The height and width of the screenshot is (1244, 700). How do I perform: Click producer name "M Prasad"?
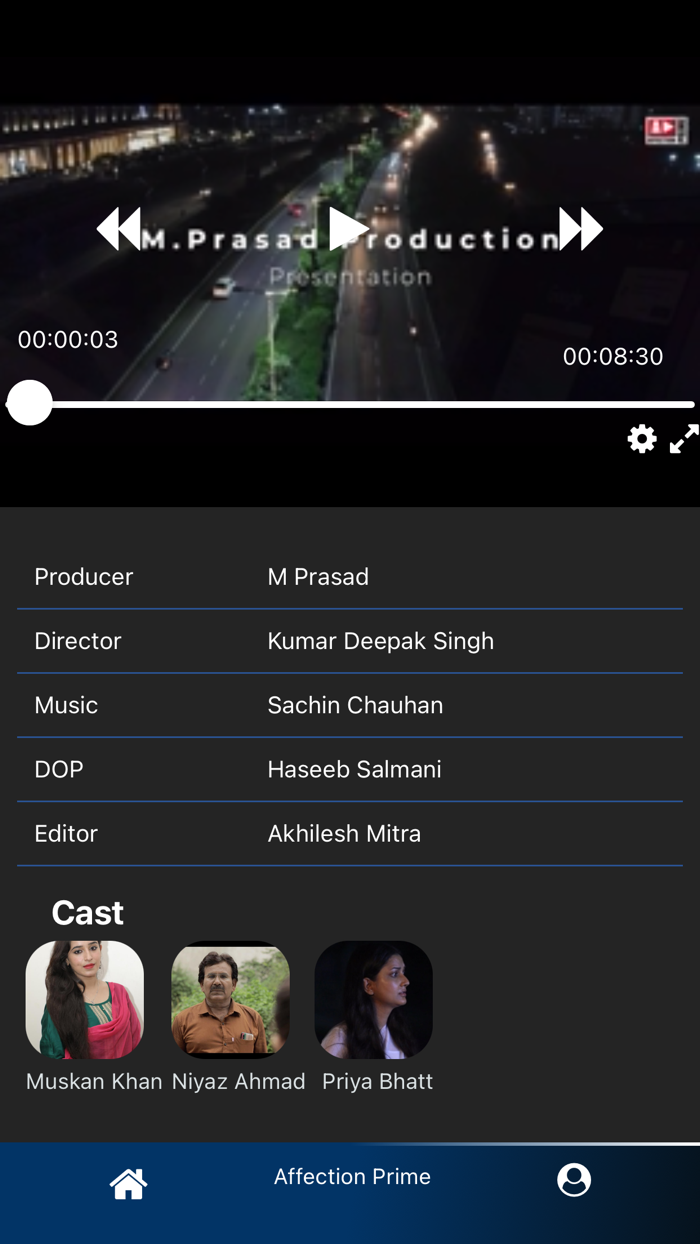point(318,577)
